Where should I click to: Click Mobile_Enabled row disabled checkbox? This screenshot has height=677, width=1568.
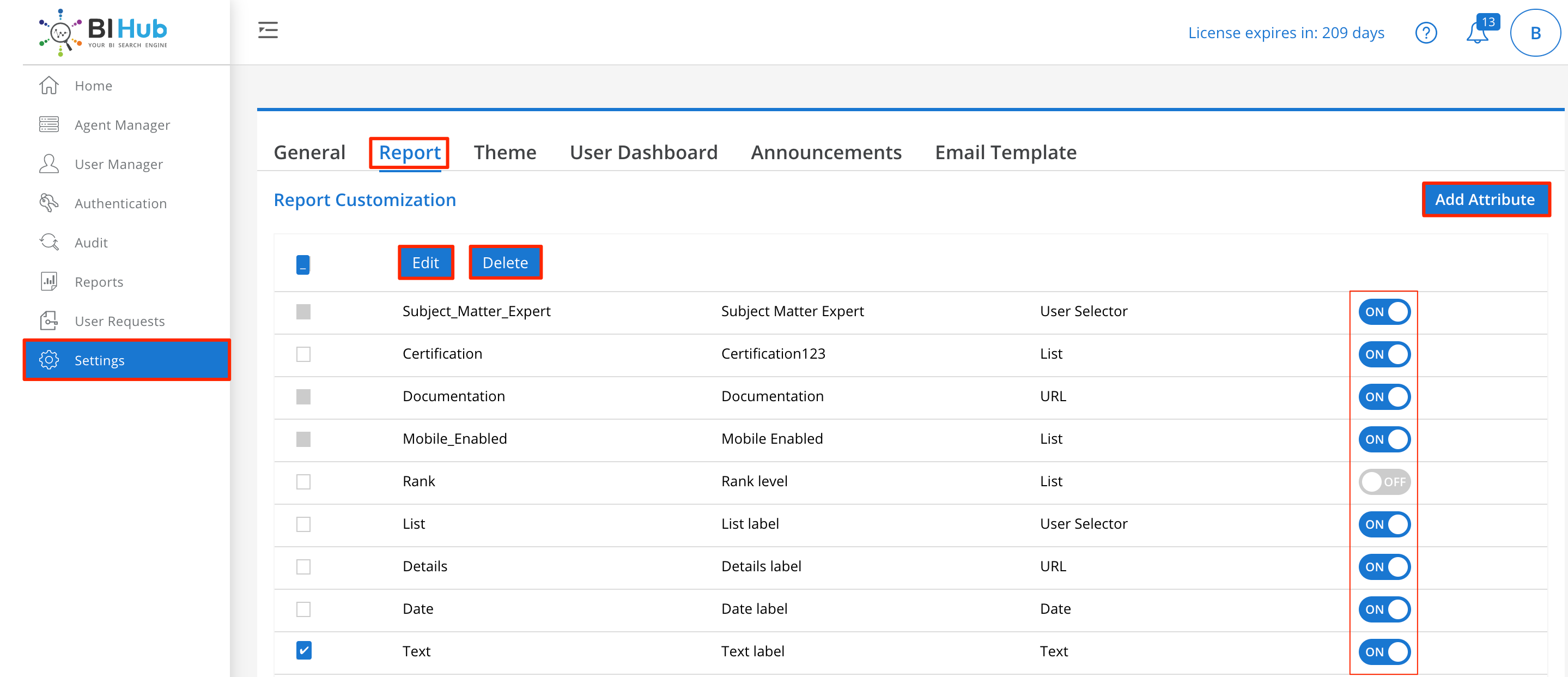(303, 439)
